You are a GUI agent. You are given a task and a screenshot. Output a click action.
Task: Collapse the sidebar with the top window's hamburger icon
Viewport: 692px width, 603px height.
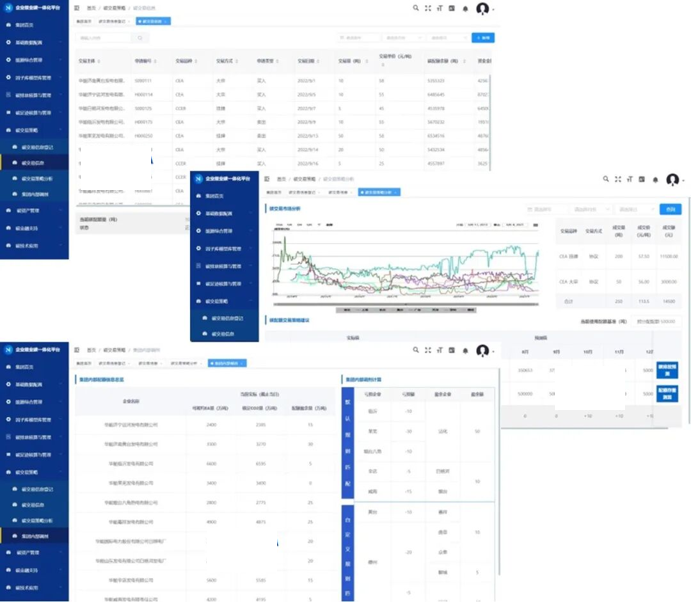point(78,8)
